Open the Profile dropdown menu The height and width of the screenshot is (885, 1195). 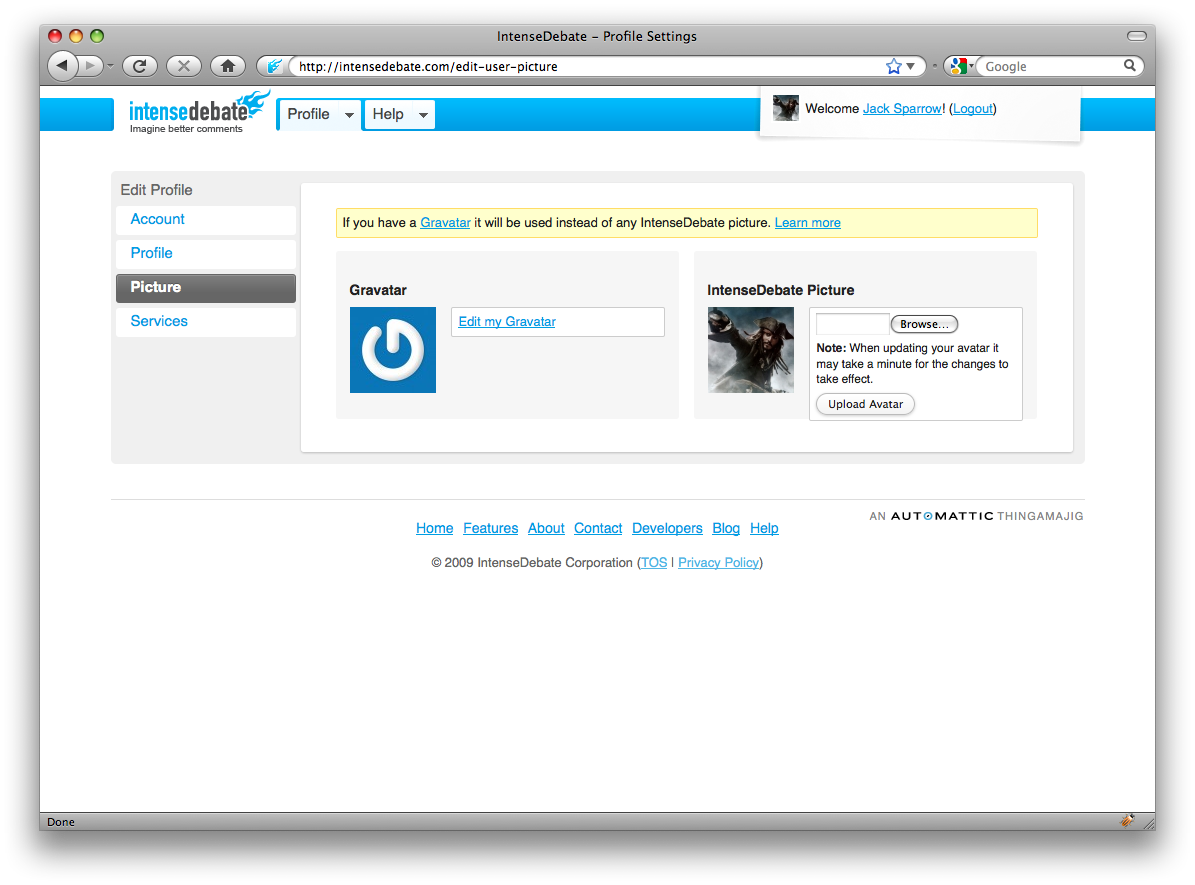[320, 115]
